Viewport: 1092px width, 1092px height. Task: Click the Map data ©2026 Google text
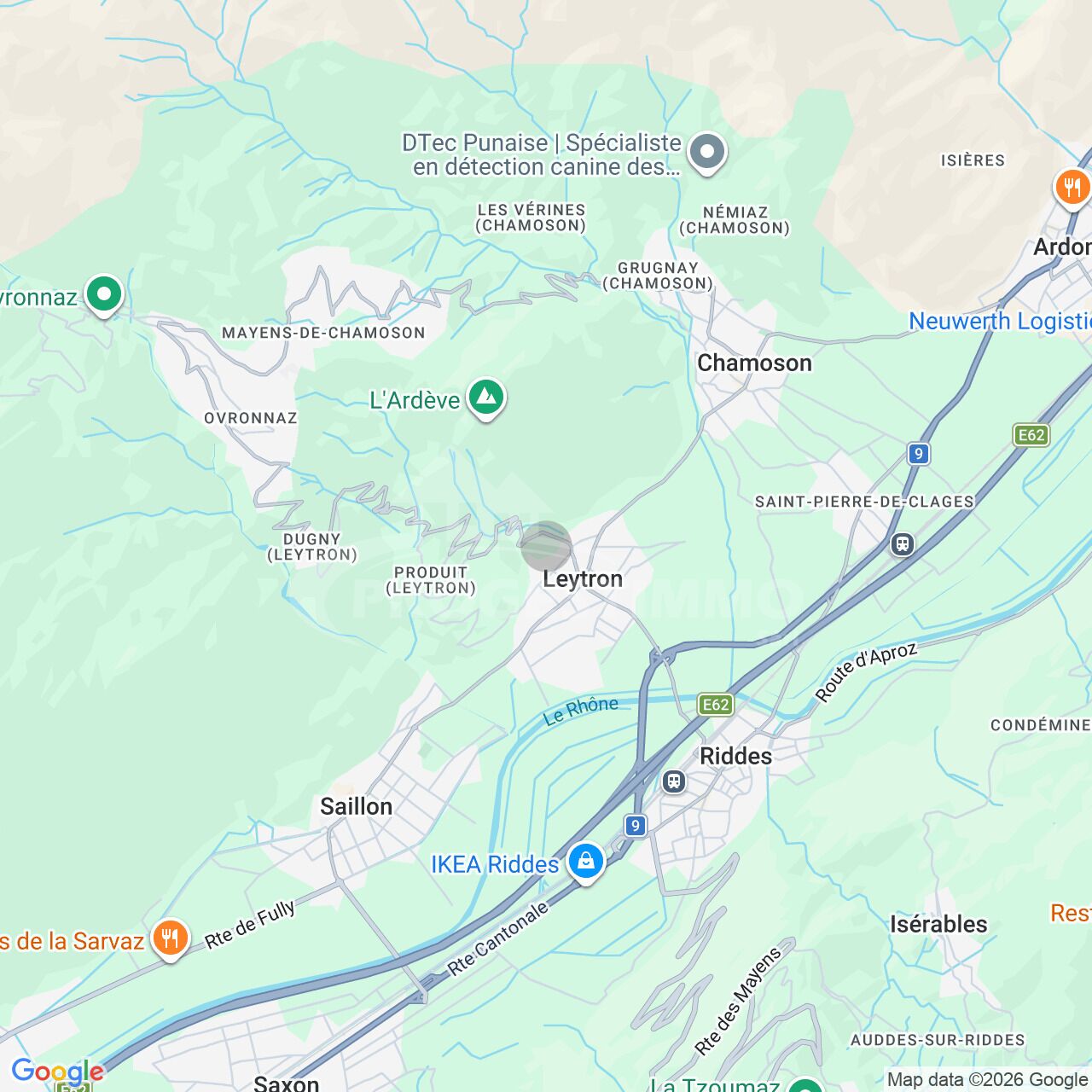pyautogui.click(x=987, y=1080)
